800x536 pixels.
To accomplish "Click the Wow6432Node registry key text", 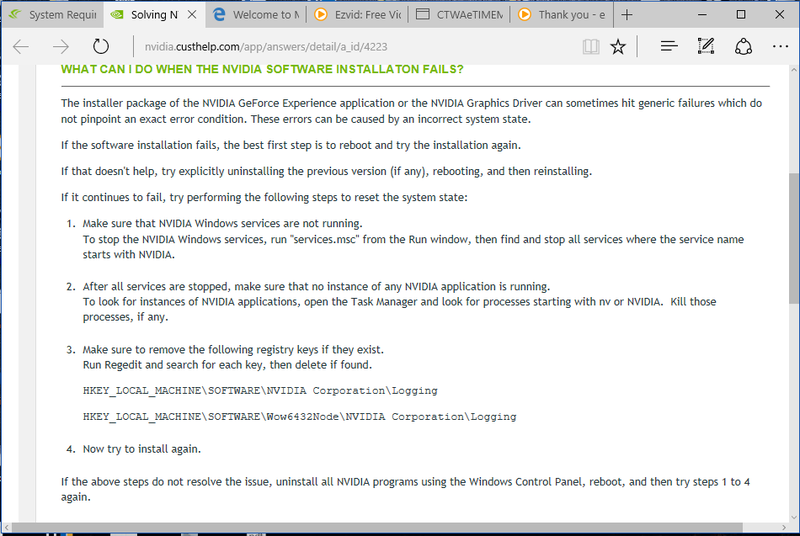I will pyautogui.click(x=299, y=417).
